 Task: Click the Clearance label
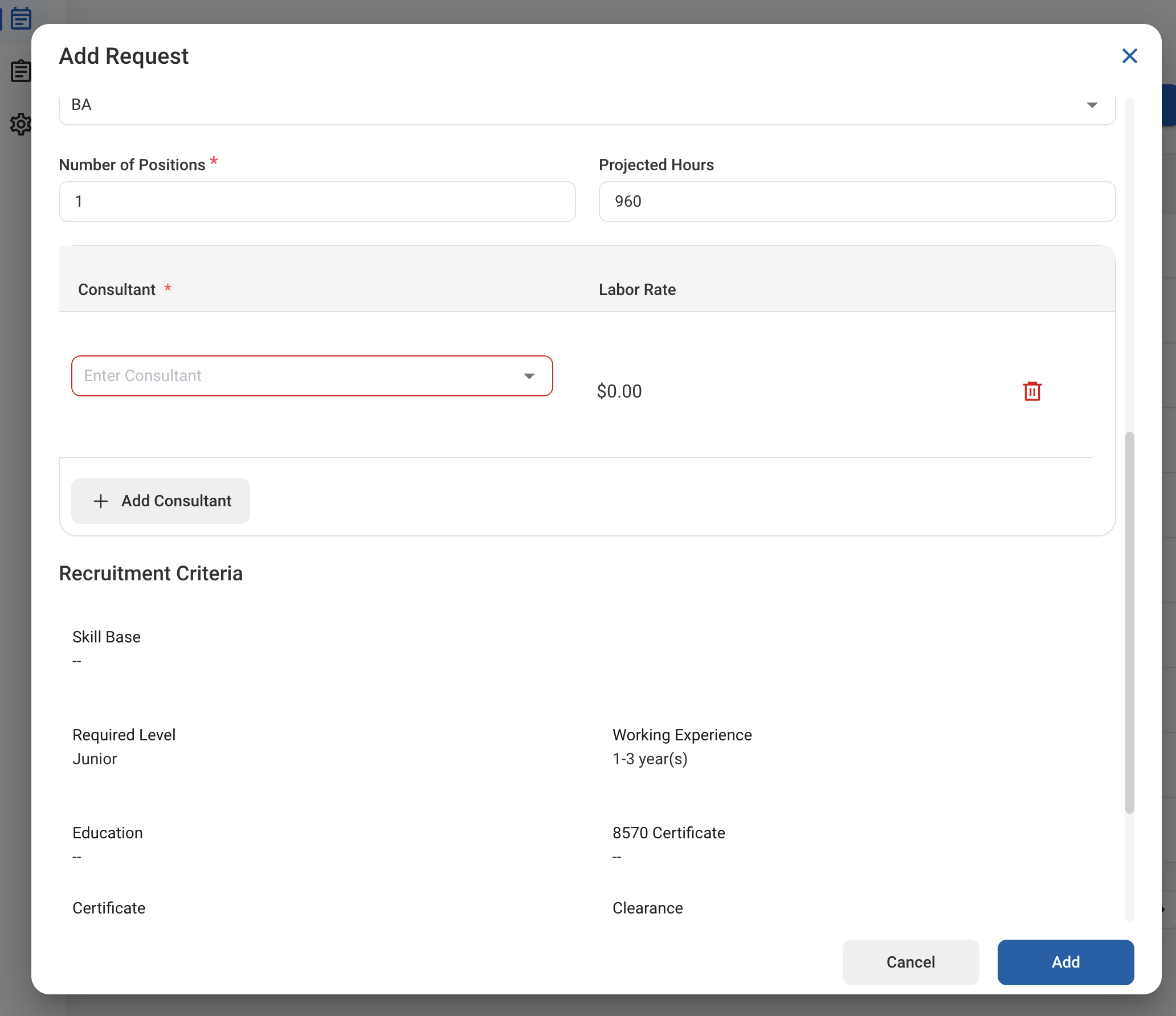coord(648,908)
